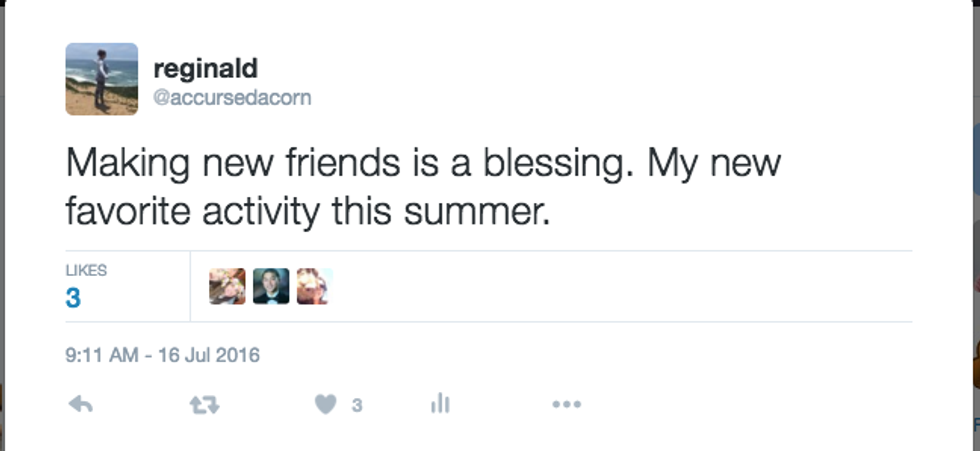Click the display name reginald
The width and height of the screenshot is (980, 451).
click(x=205, y=69)
